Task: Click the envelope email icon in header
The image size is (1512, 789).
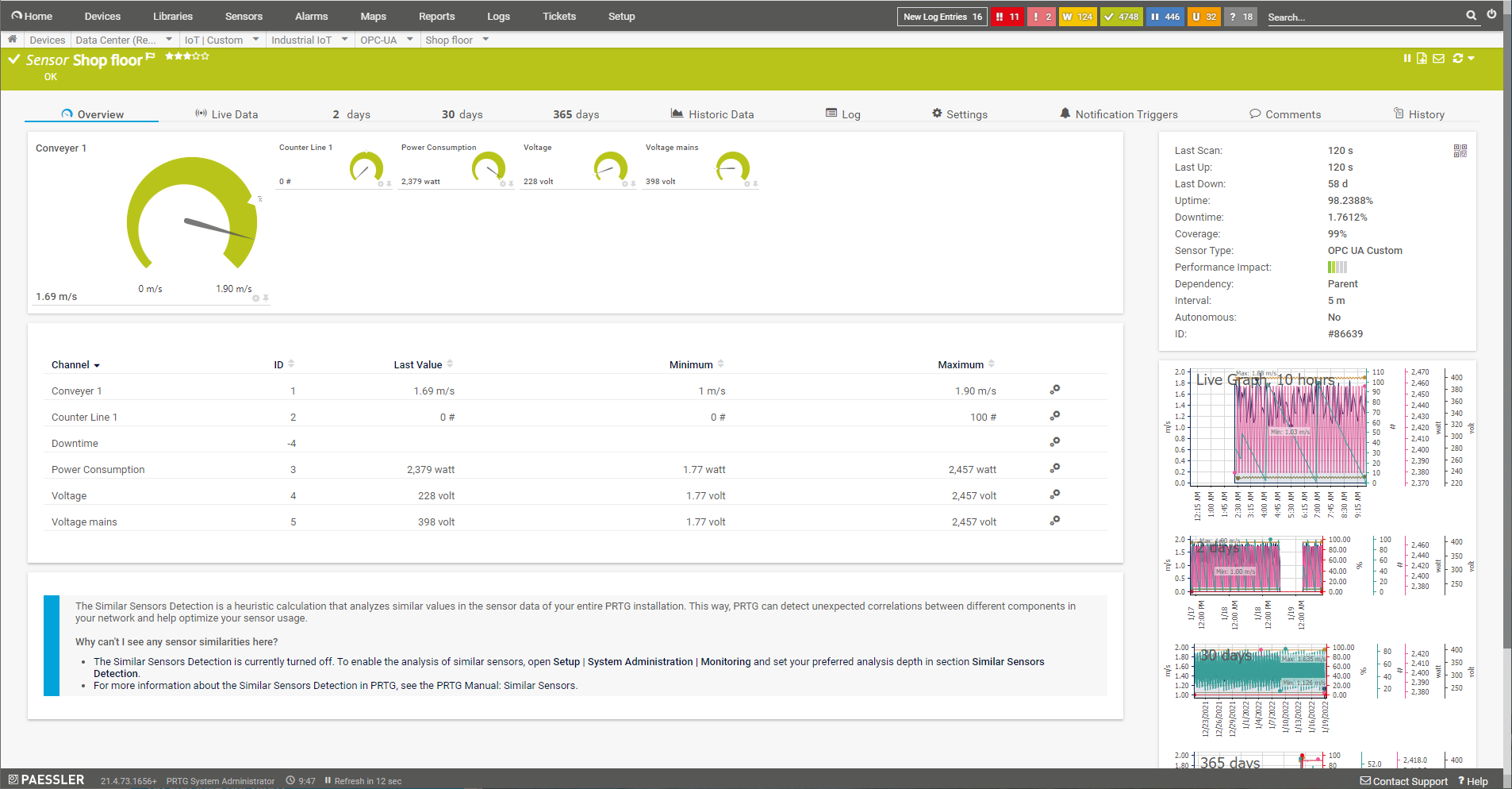Action: point(1438,58)
